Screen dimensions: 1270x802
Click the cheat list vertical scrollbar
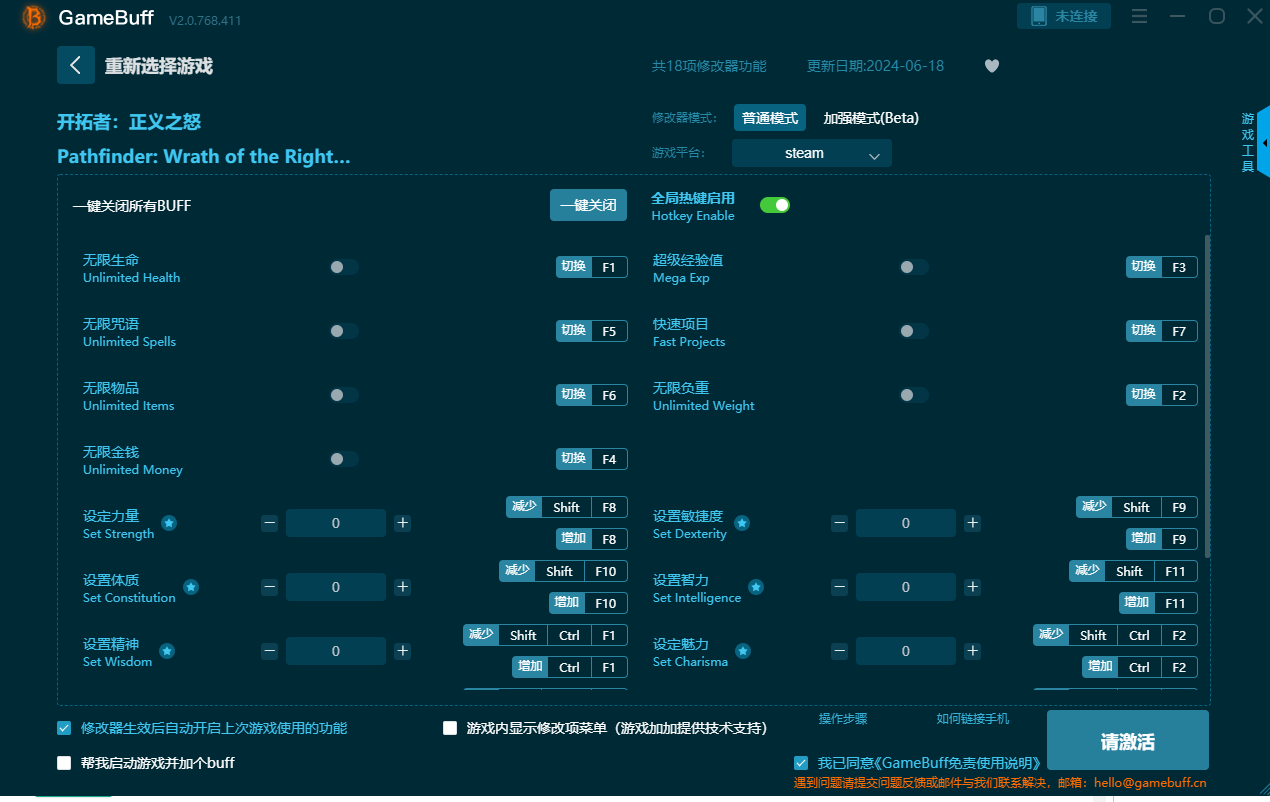pos(1207,396)
